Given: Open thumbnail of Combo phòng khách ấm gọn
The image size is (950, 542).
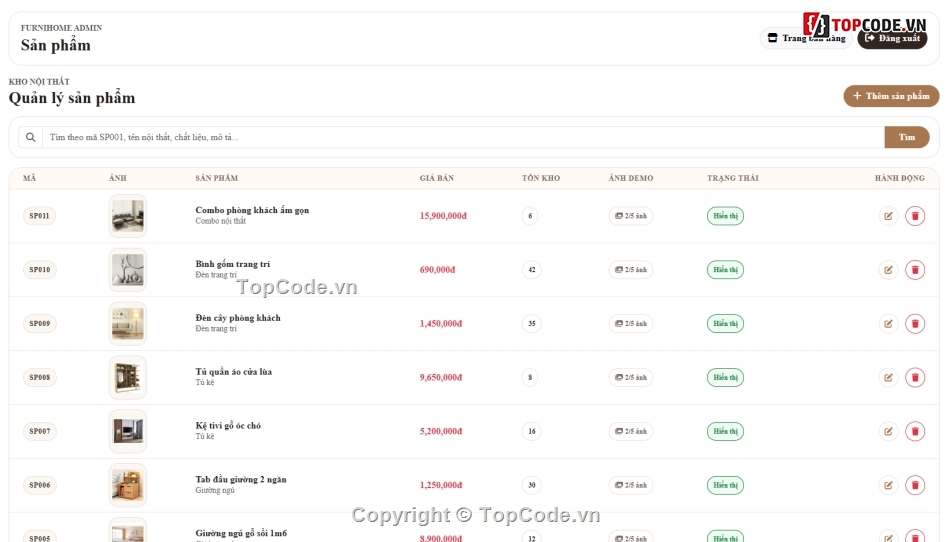Looking at the screenshot, I should pyautogui.click(x=128, y=216).
